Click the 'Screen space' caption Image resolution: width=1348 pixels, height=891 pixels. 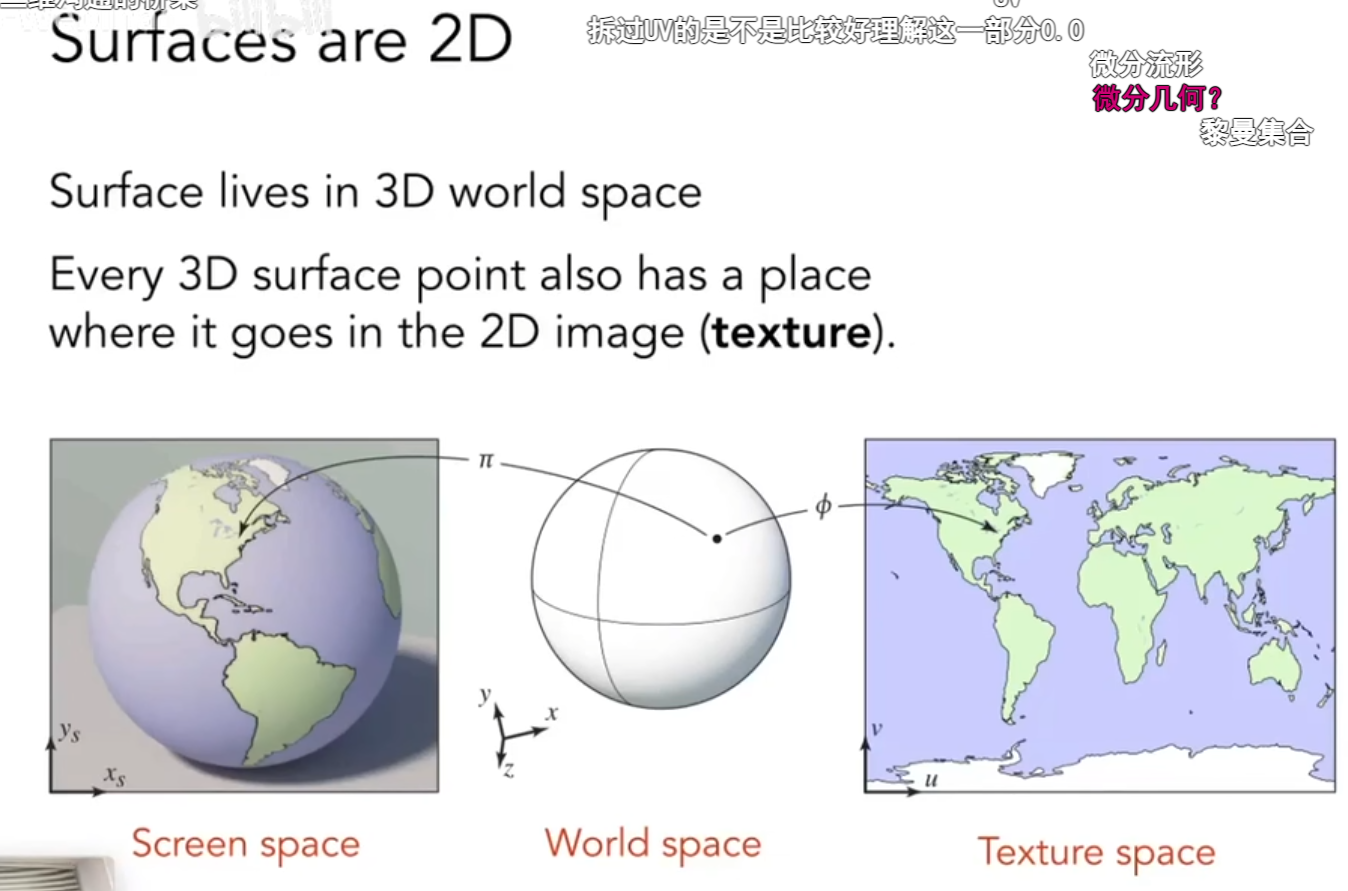tap(245, 844)
